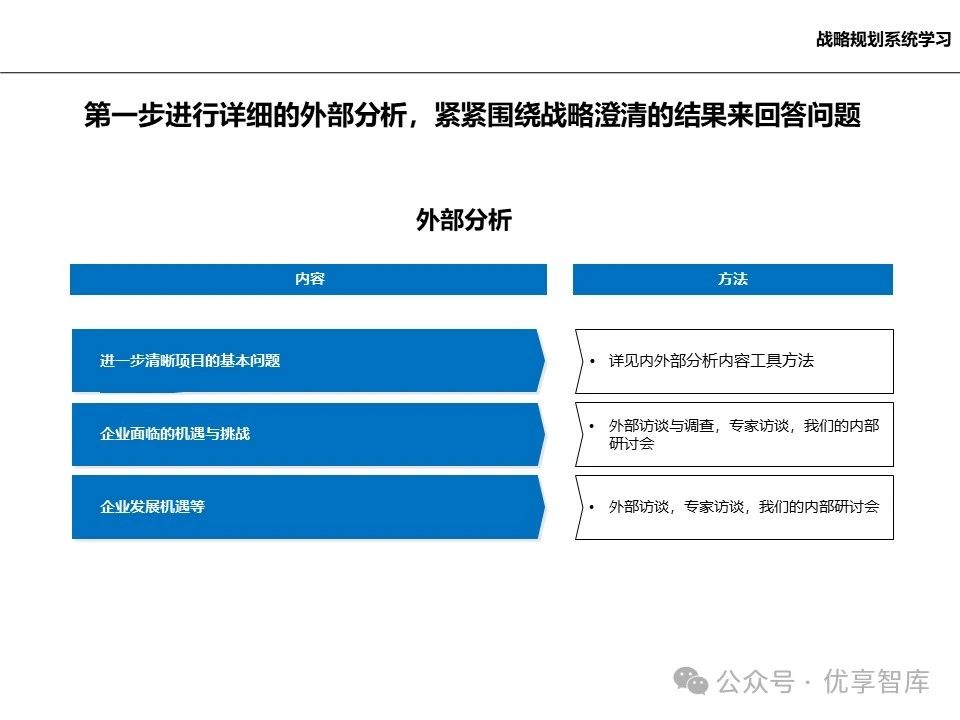960x720 pixels.
Task: Select the blue 内容 column header
Action: tap(308, 279)
